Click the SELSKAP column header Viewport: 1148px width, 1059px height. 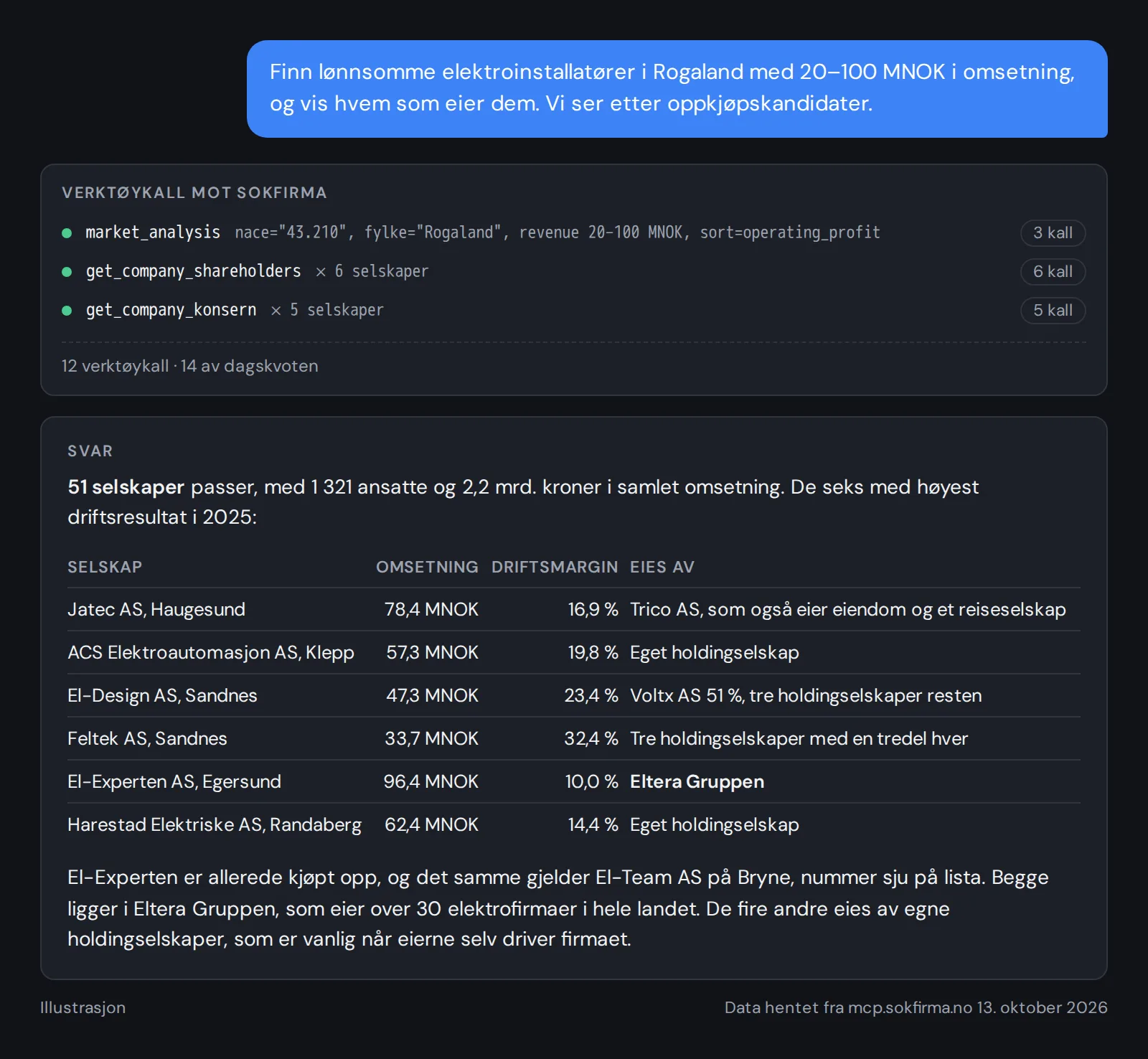[105, 567]
